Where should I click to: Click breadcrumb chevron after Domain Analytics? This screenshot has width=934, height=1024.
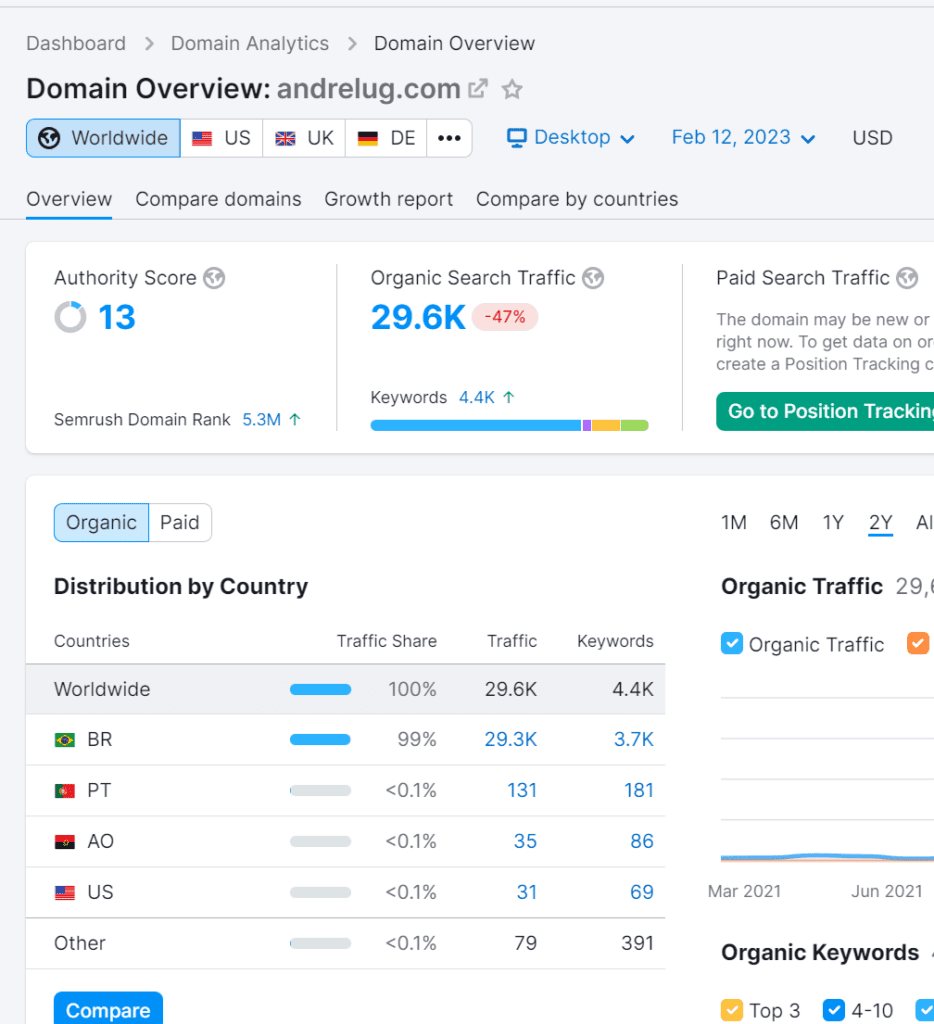352,44
